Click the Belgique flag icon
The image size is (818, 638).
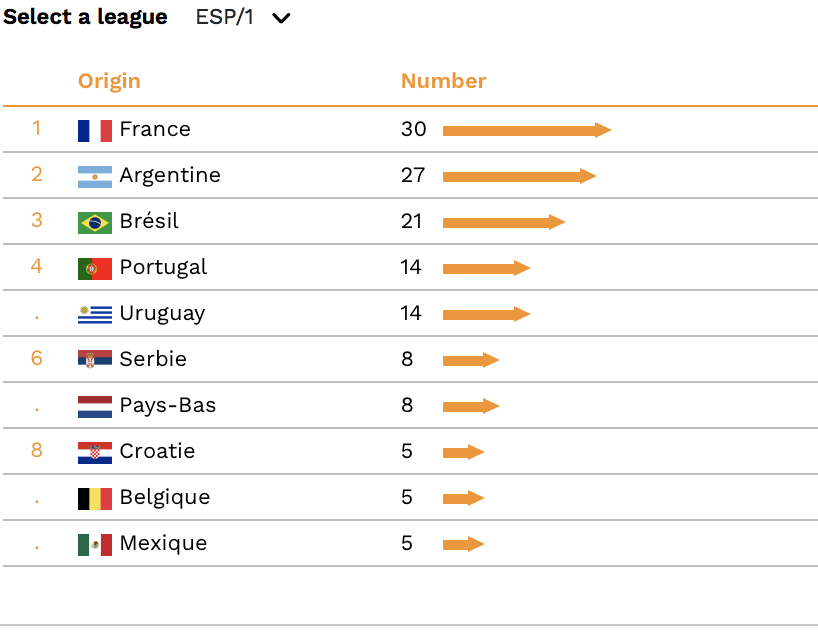point(95,499)
